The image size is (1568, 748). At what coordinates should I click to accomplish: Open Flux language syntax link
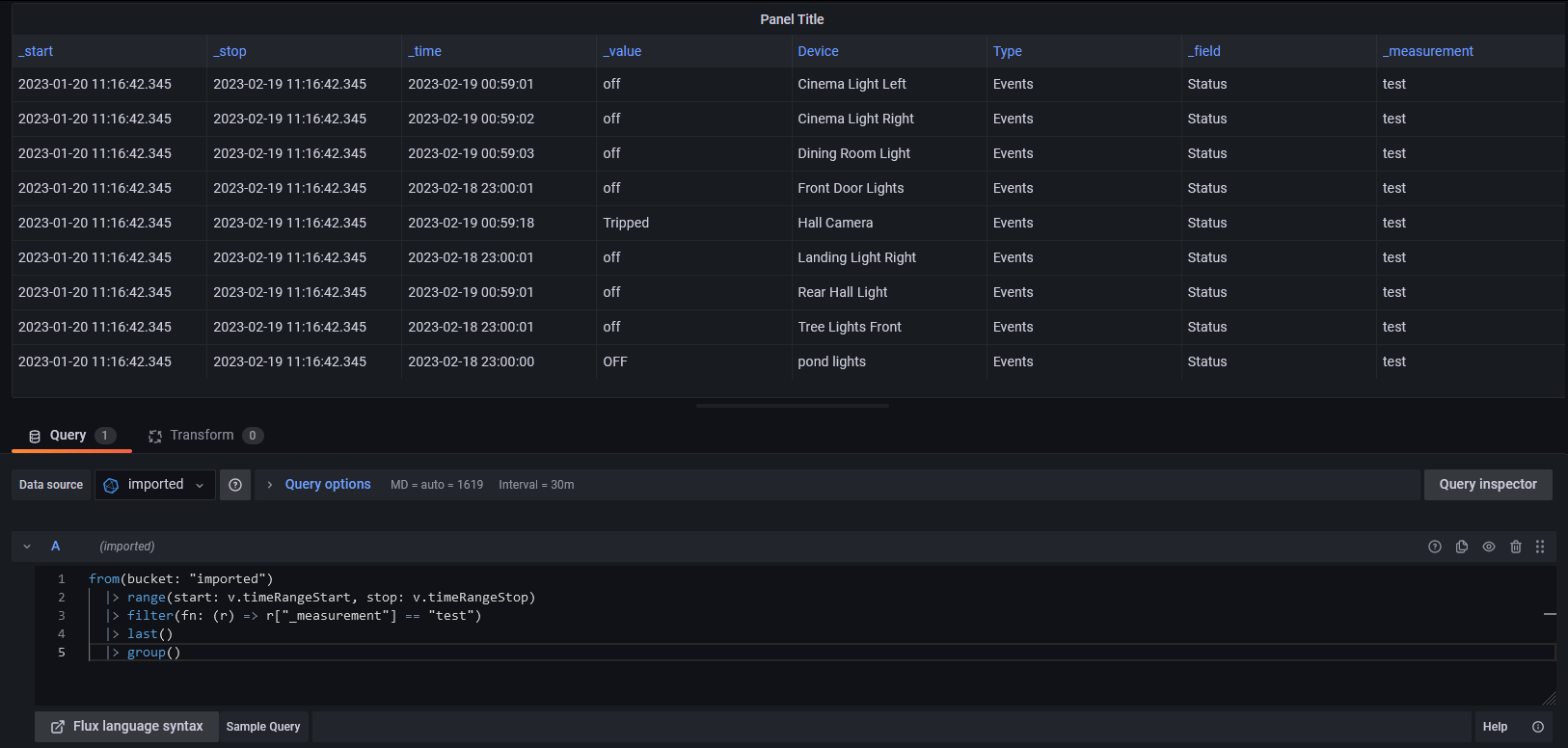[127, 727]
